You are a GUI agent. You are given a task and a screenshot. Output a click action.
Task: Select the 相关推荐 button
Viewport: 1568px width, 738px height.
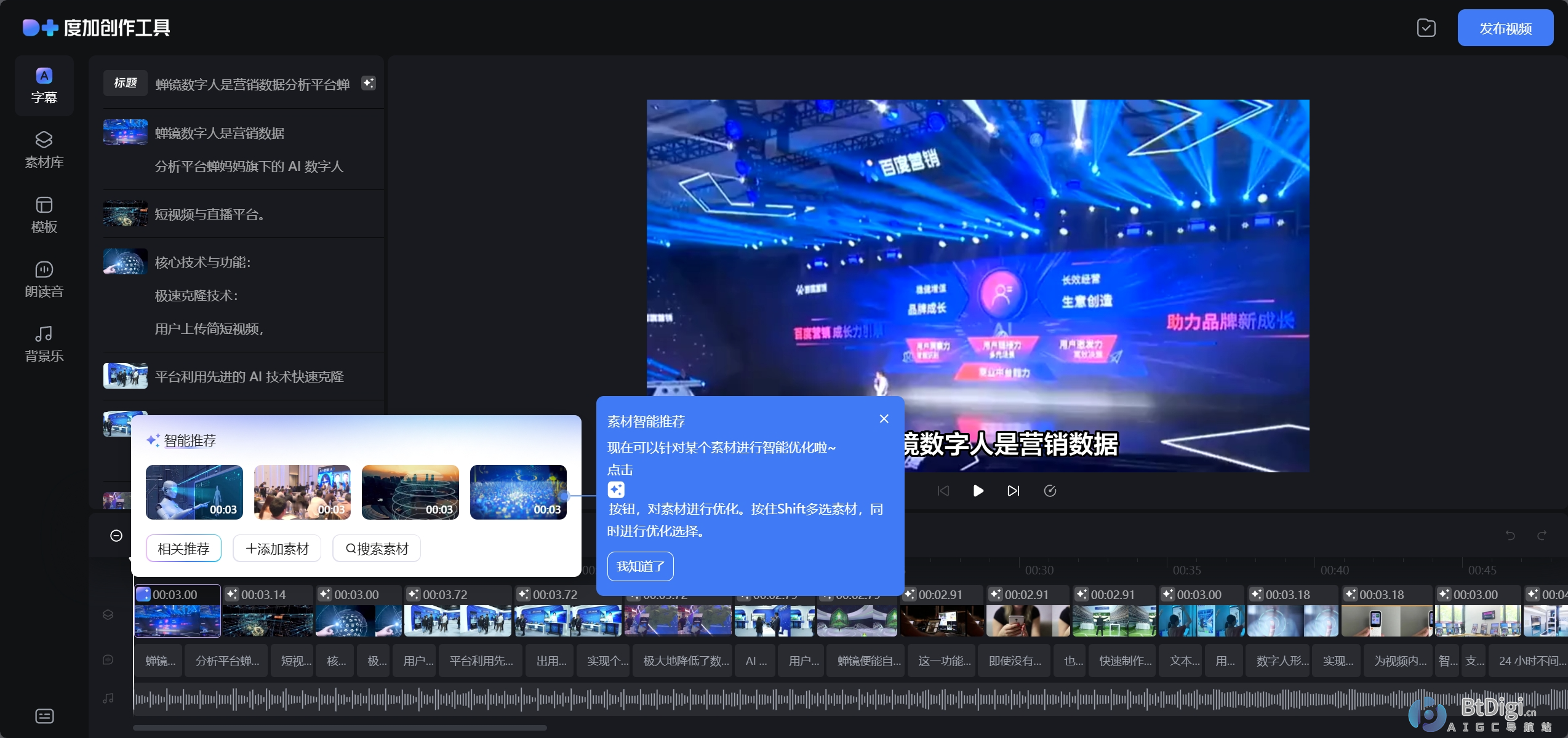[183, 549]
